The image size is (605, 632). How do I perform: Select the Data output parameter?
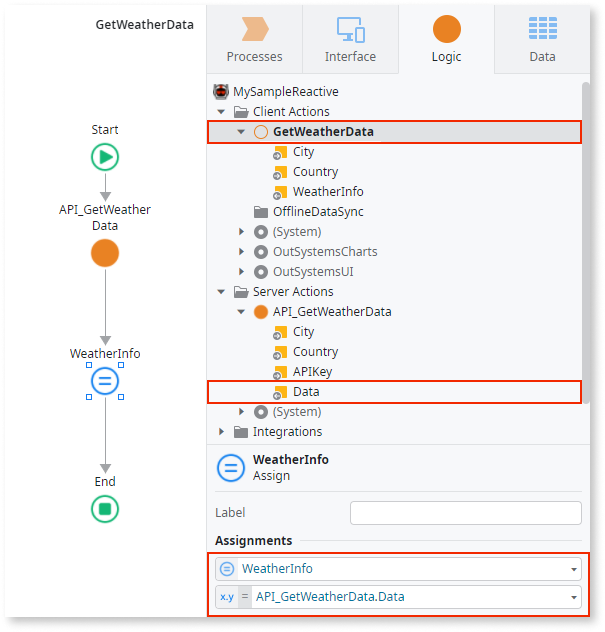point(394,392)
